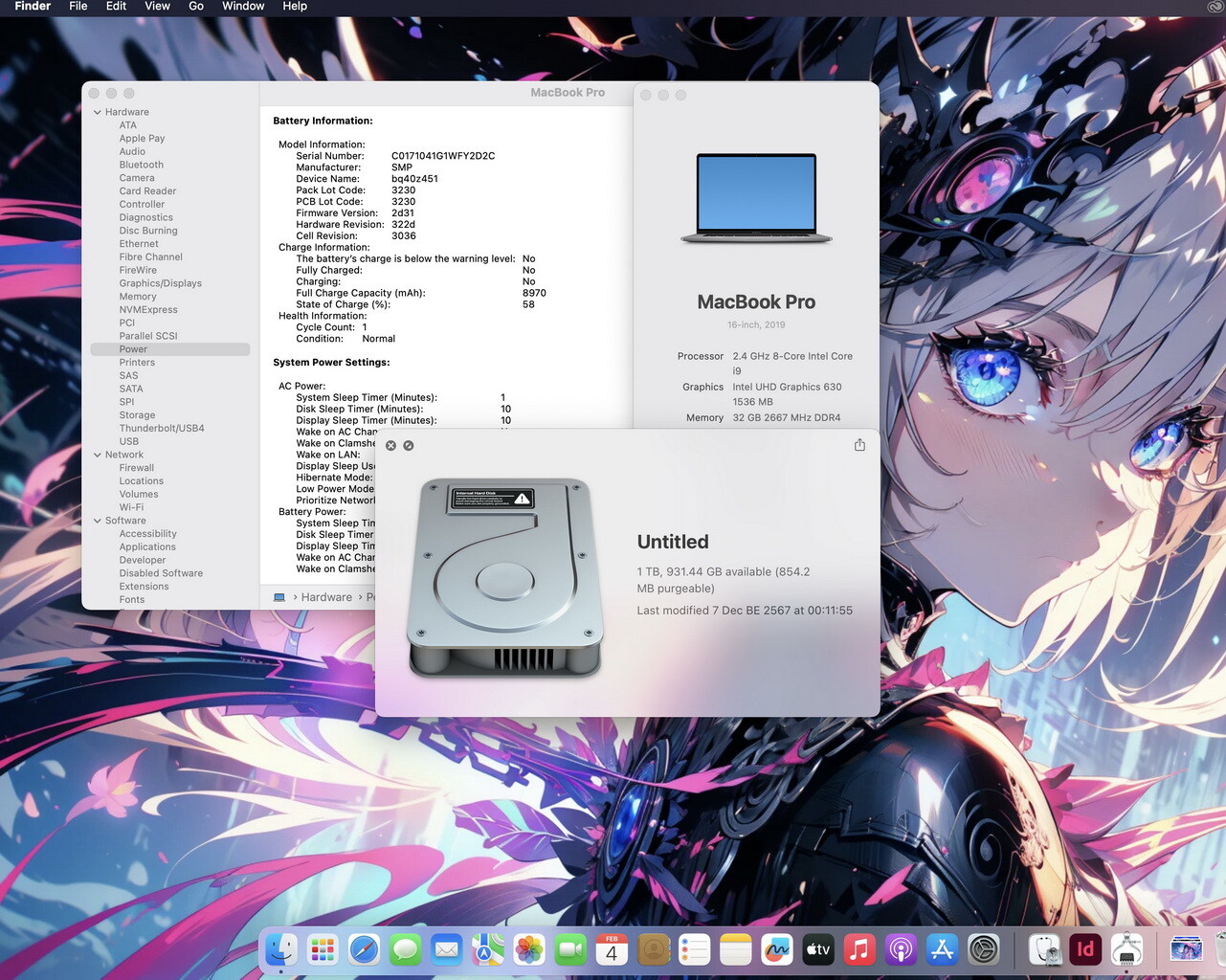1226x980 pixels.
Task: Open System Information chip icon in Dock
Action: click(x=1127, y=949)
